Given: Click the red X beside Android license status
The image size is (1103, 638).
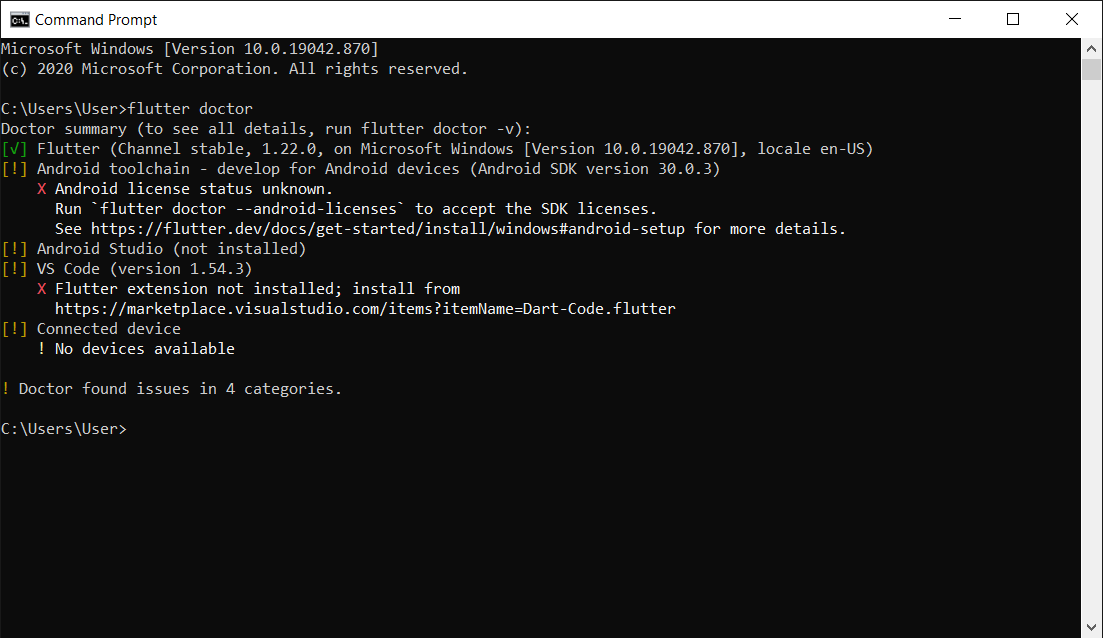Looking at the screenshot, I should tap(41, 188).
